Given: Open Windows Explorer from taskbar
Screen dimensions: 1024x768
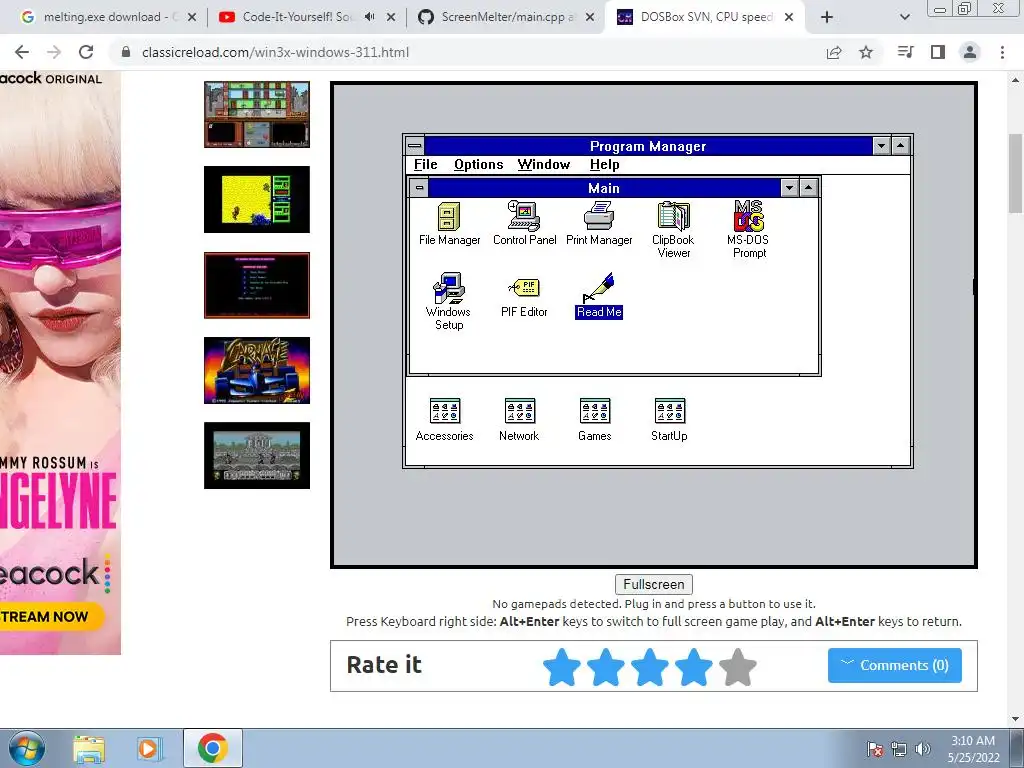Looking at the screenshot, I should click(89, 749).
